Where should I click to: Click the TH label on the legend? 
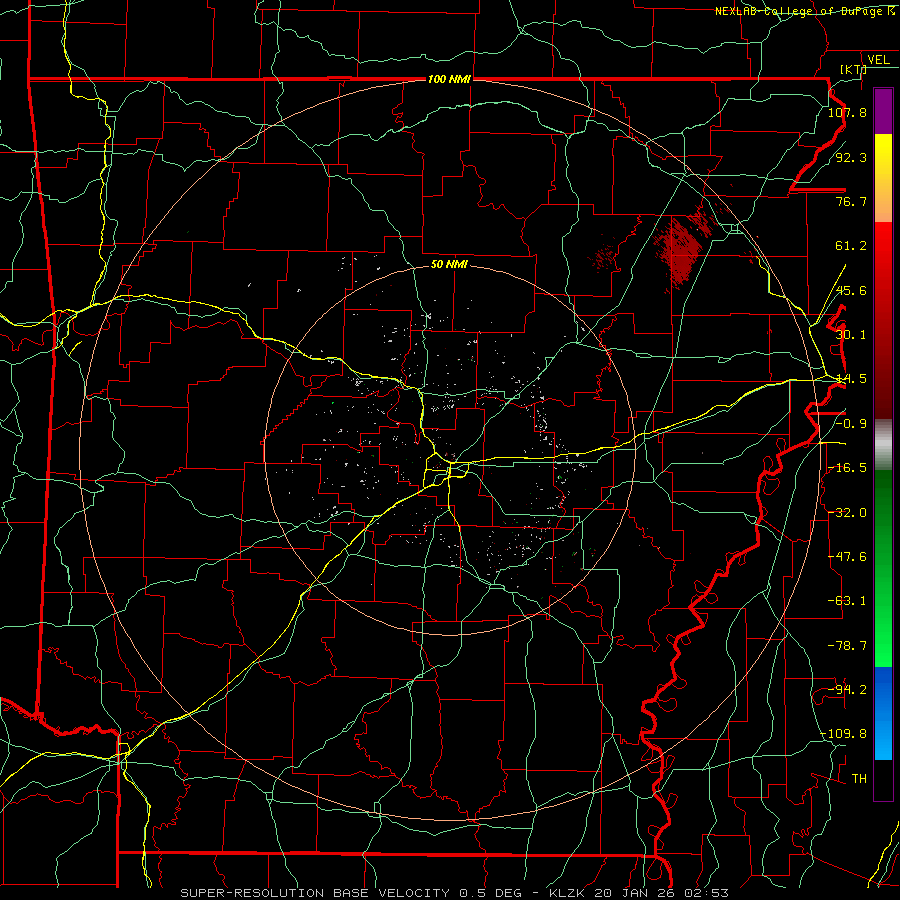[x=859, y=779]
